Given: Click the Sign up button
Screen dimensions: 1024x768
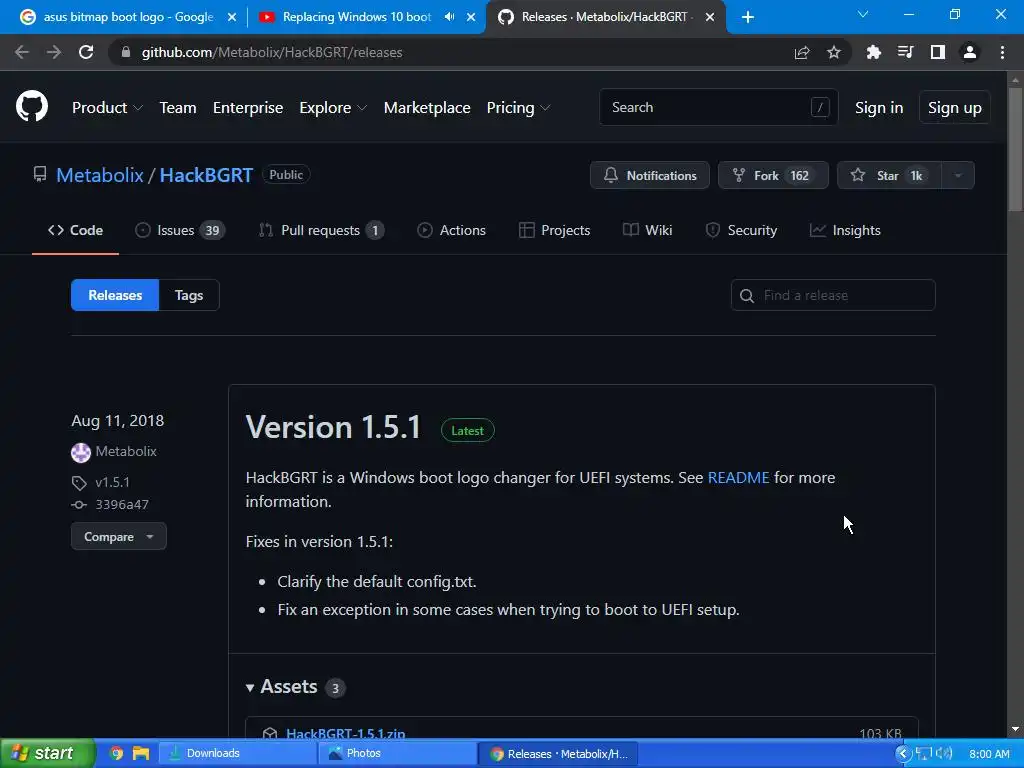Looking at the screenshot, I should coord(955,108).
